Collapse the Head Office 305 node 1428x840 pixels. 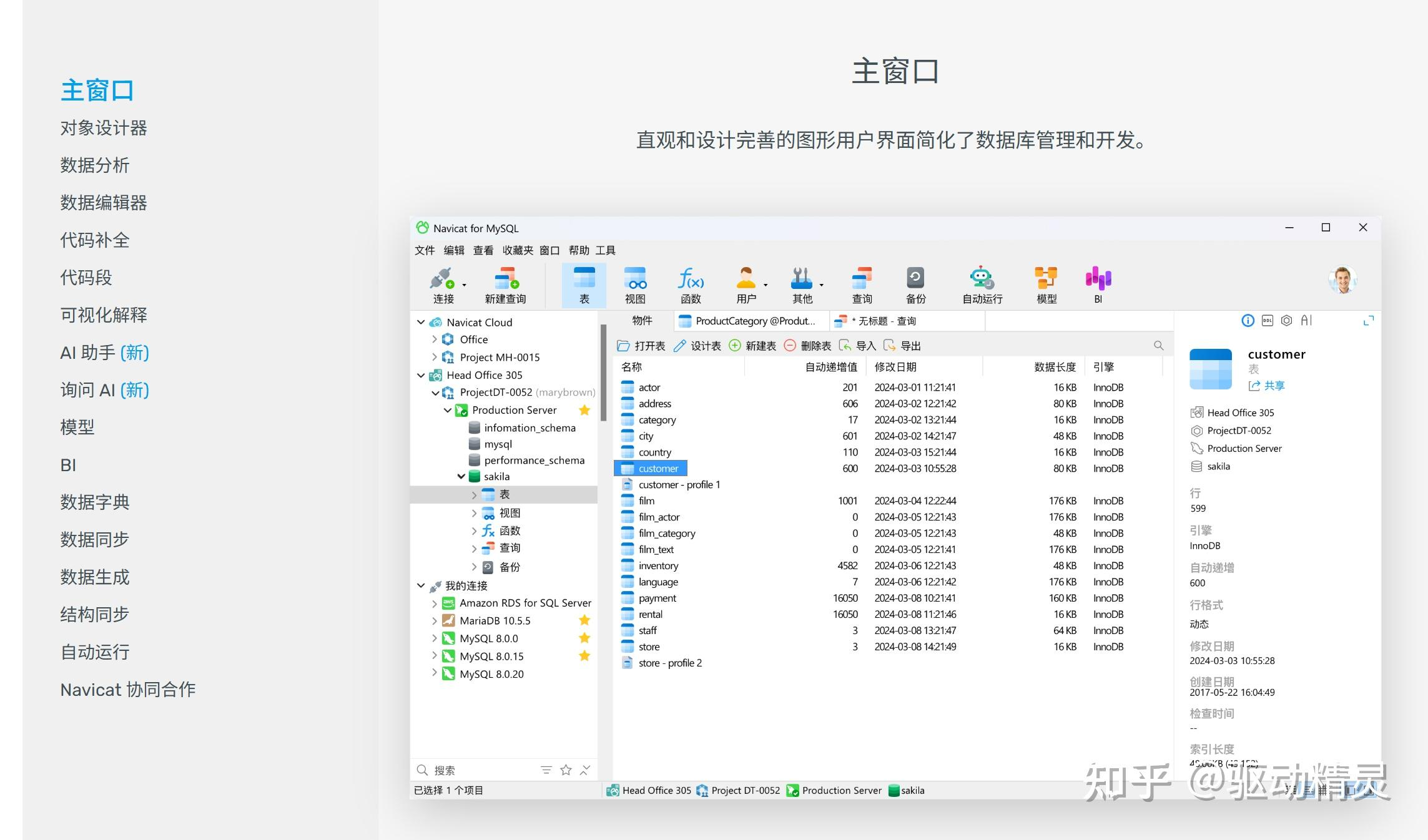click(421, 375)
